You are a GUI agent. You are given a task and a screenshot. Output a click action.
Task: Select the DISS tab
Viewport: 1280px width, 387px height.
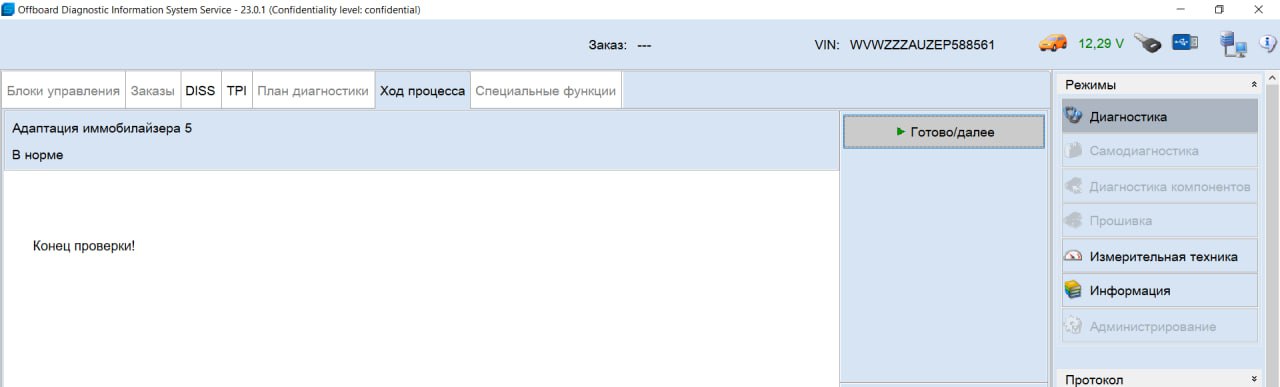[200, 90]
